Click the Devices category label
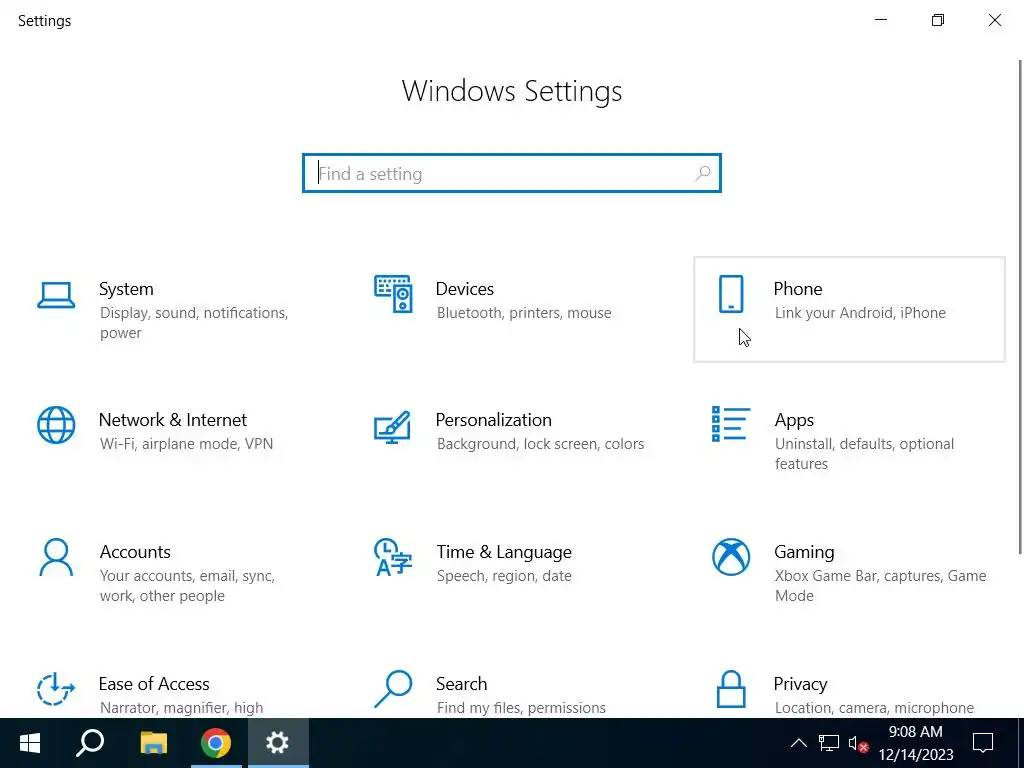The height and width of the screenshot is (768, 1024). click(464, 289)
